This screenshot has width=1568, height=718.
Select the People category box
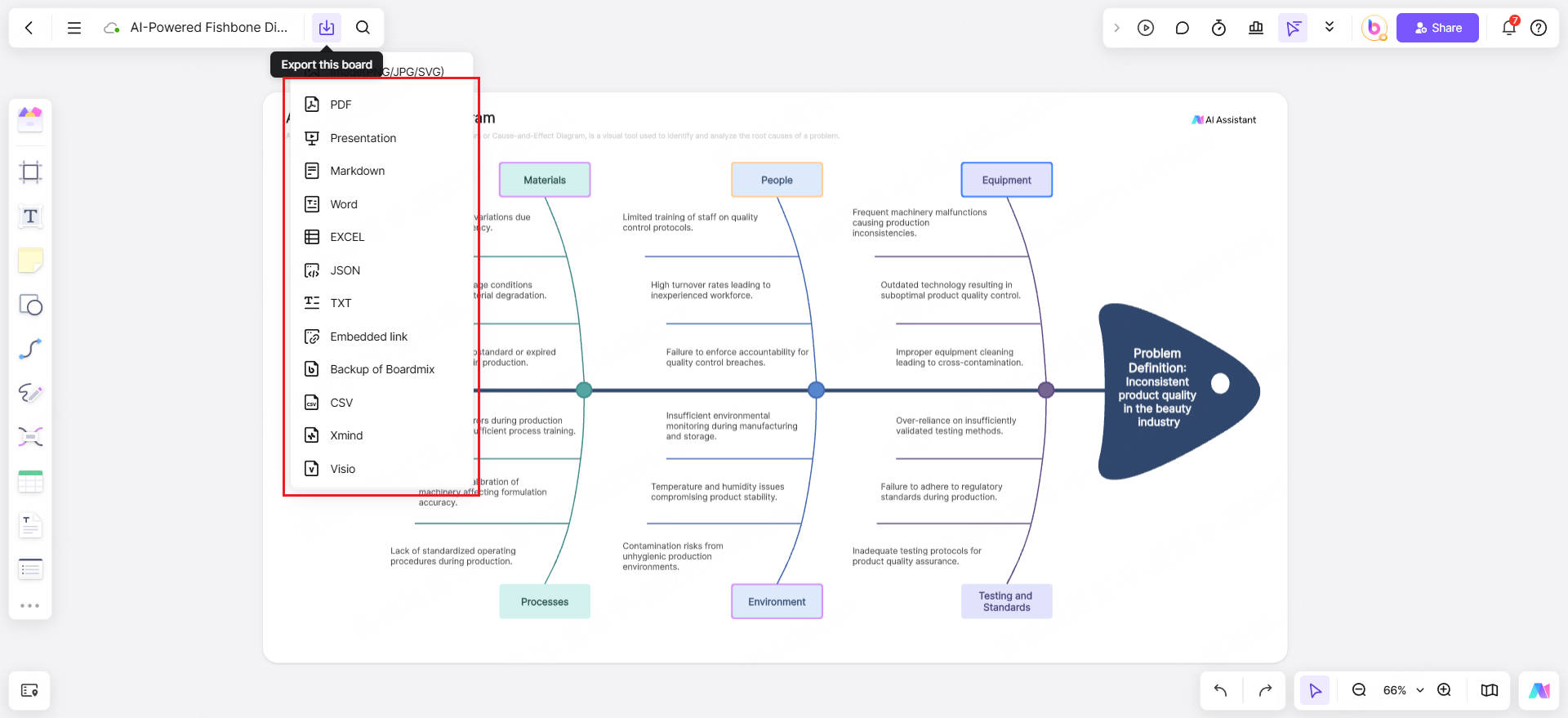[777, 180]
